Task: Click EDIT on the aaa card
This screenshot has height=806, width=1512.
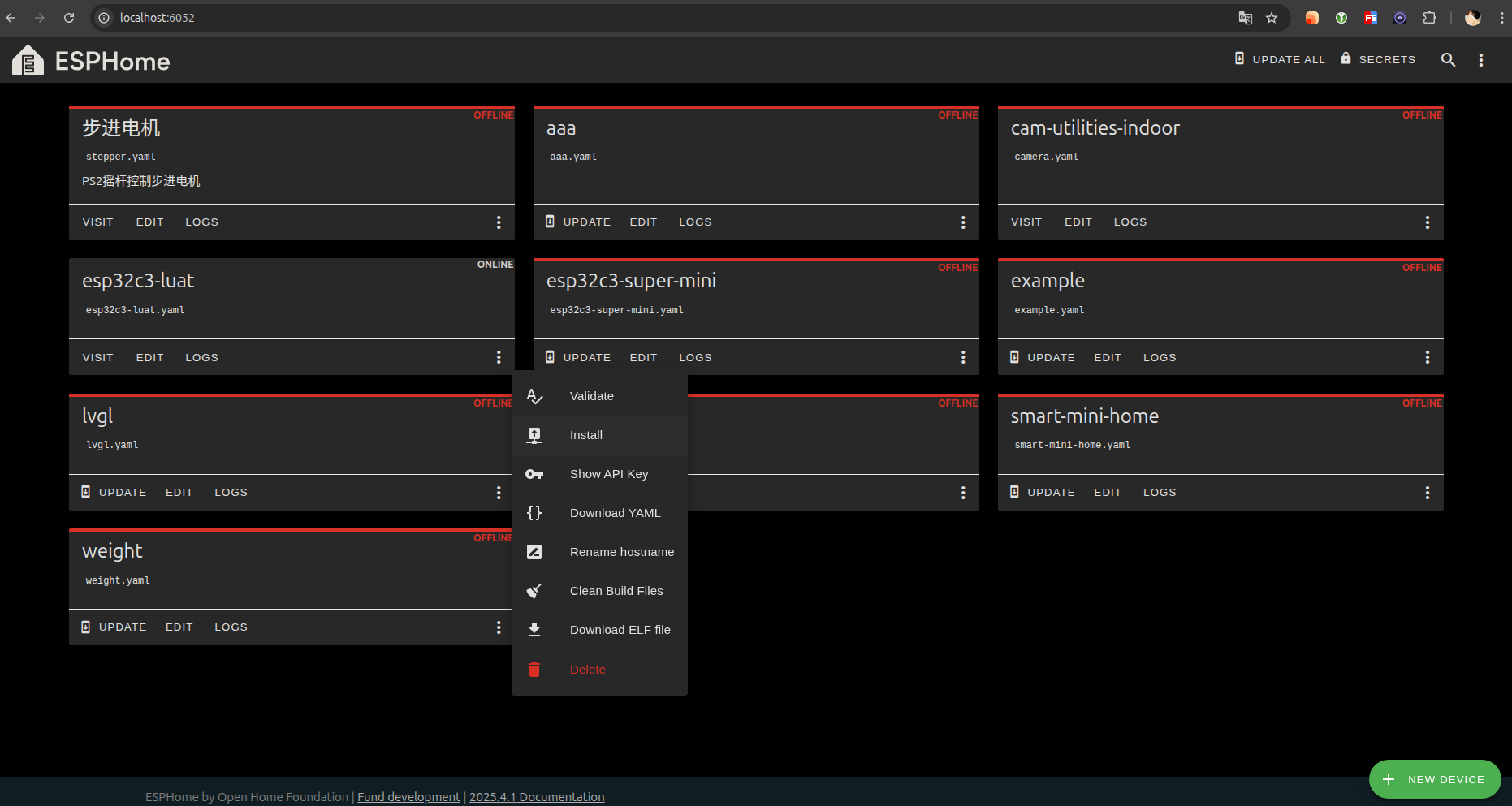Action: point(643,222)
